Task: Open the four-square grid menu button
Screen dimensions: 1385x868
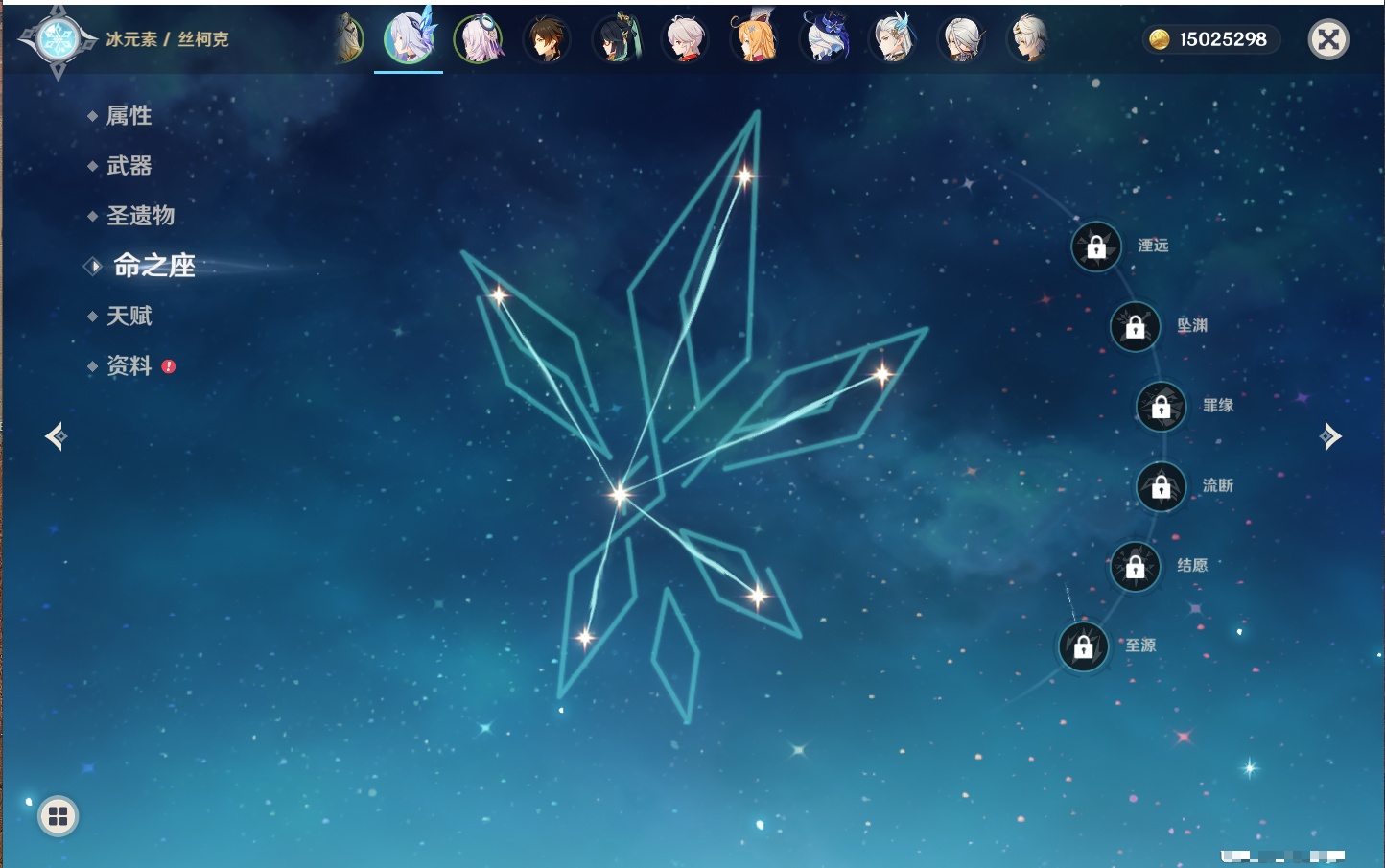Action: pos(58,816)
